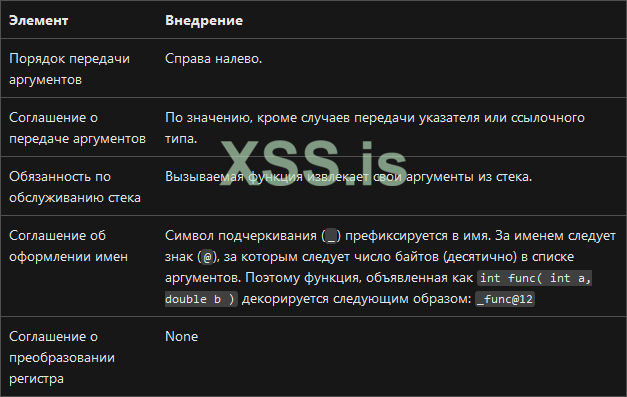Select the 'Порядок передачи аргументов' cell
This screenshot has width=627, height=397.
(70, 69)
